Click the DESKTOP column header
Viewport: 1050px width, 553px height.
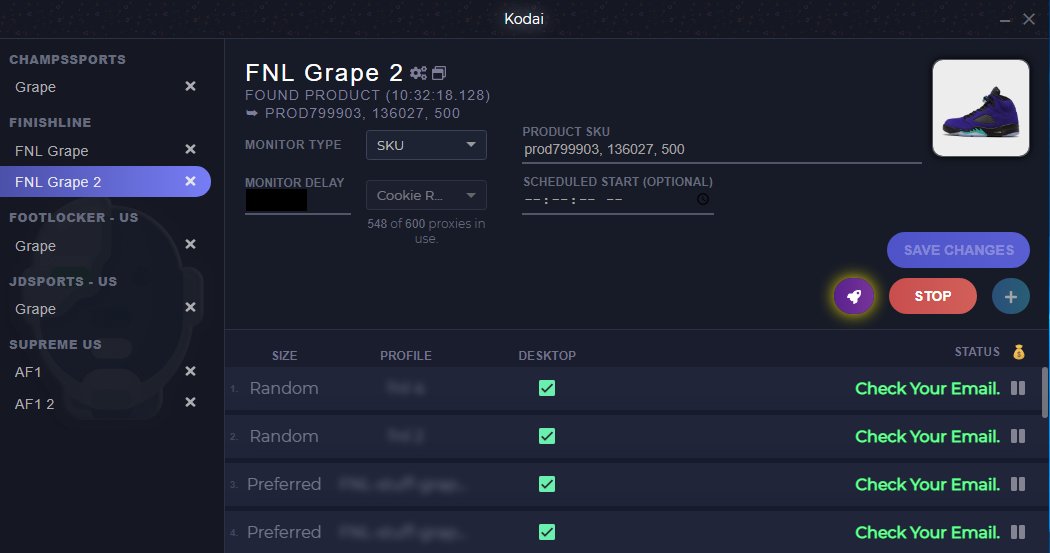point(547,356)
